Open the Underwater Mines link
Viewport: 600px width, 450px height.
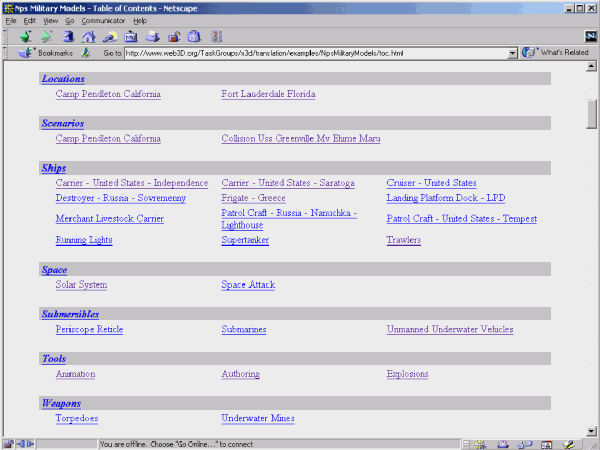click(259, 418)
